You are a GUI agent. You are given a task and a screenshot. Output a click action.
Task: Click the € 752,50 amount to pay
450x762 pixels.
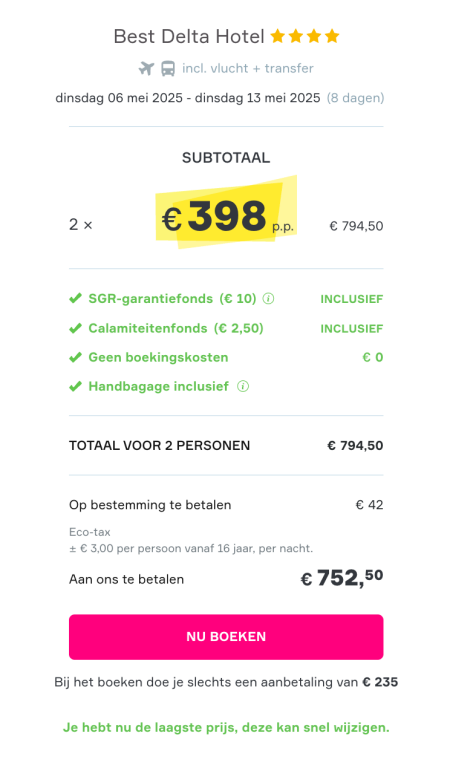coord(342,578)
